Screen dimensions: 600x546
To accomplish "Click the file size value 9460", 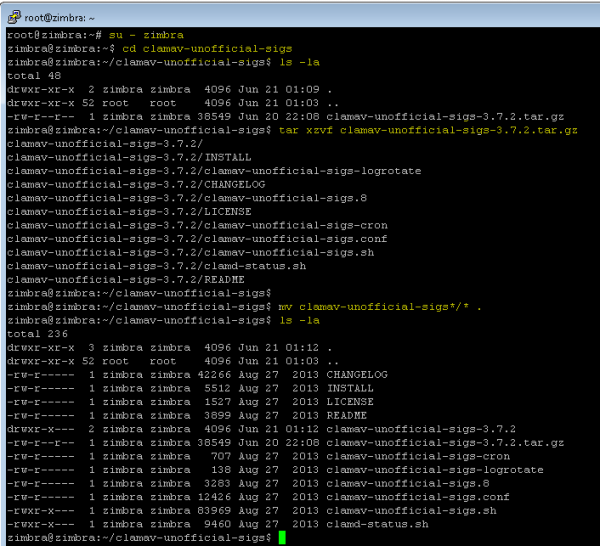I will pos(218,524).
